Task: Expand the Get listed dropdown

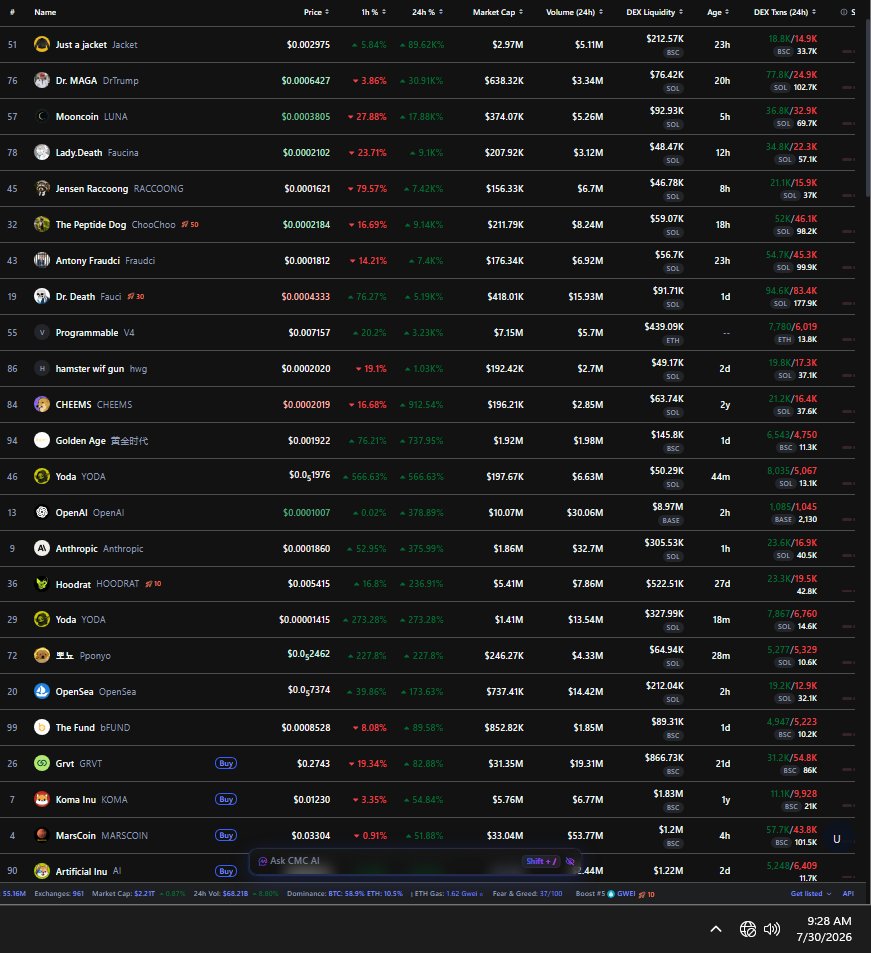Action: (x=811, y=893)
